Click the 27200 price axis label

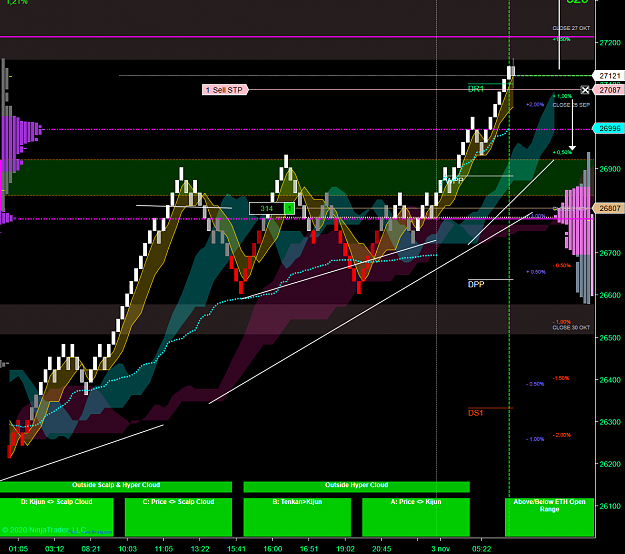pyautogui.click(x=610, y=43)
